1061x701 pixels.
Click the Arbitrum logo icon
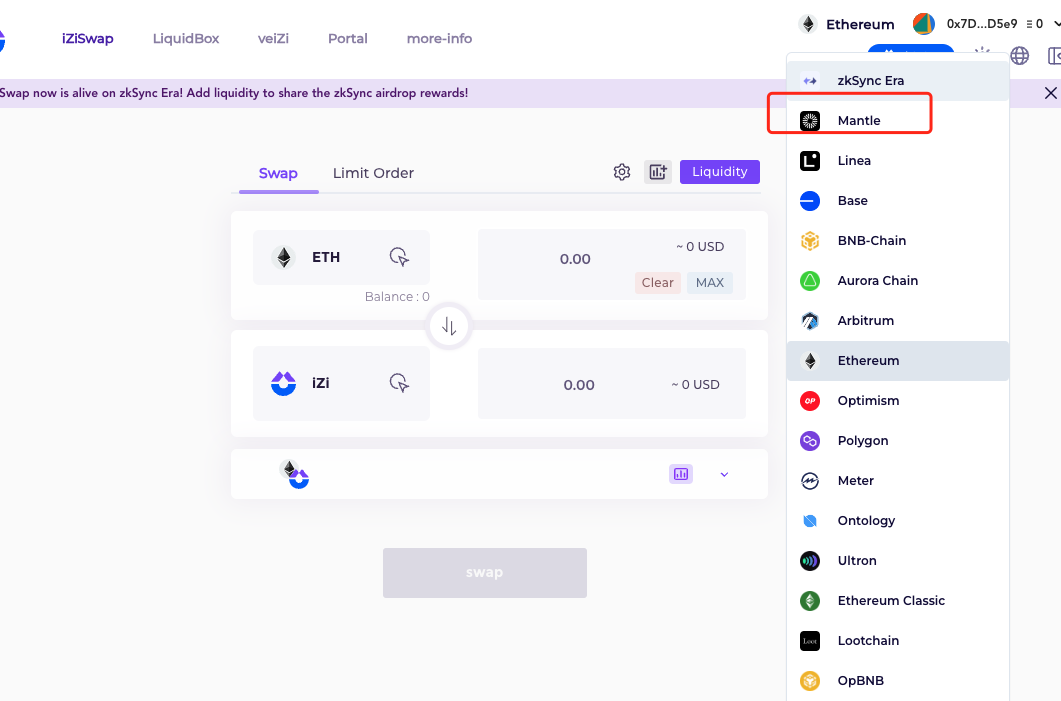click(x=810, y=320)
